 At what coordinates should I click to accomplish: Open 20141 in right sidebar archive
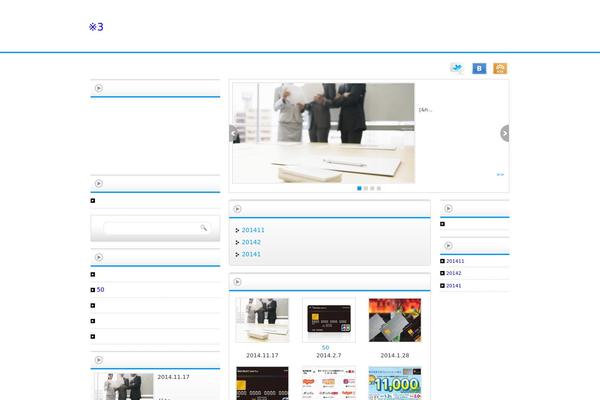tap(453, 286)
